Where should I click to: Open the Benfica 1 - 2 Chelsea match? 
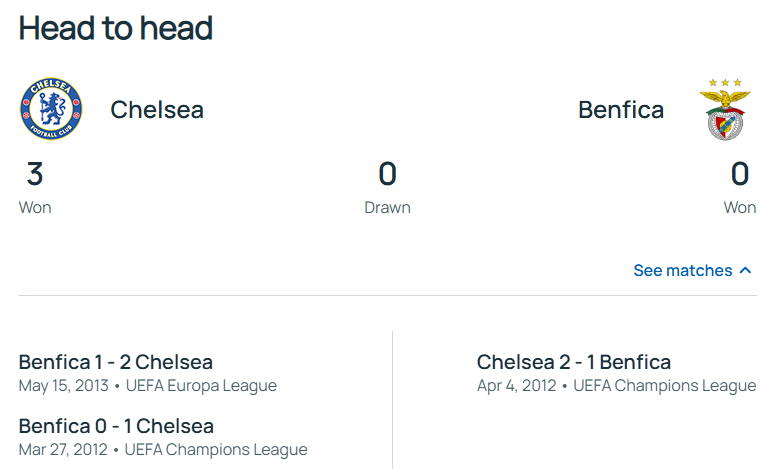click(x=116, y=362)
